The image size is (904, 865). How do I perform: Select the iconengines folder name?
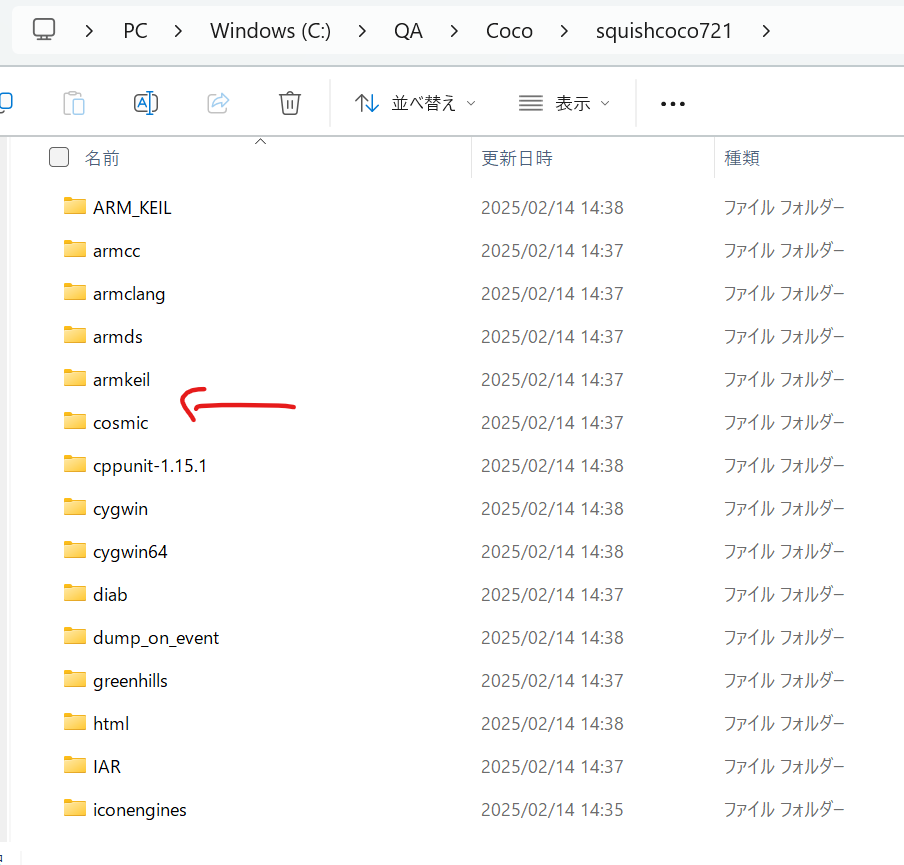[140, 810]
